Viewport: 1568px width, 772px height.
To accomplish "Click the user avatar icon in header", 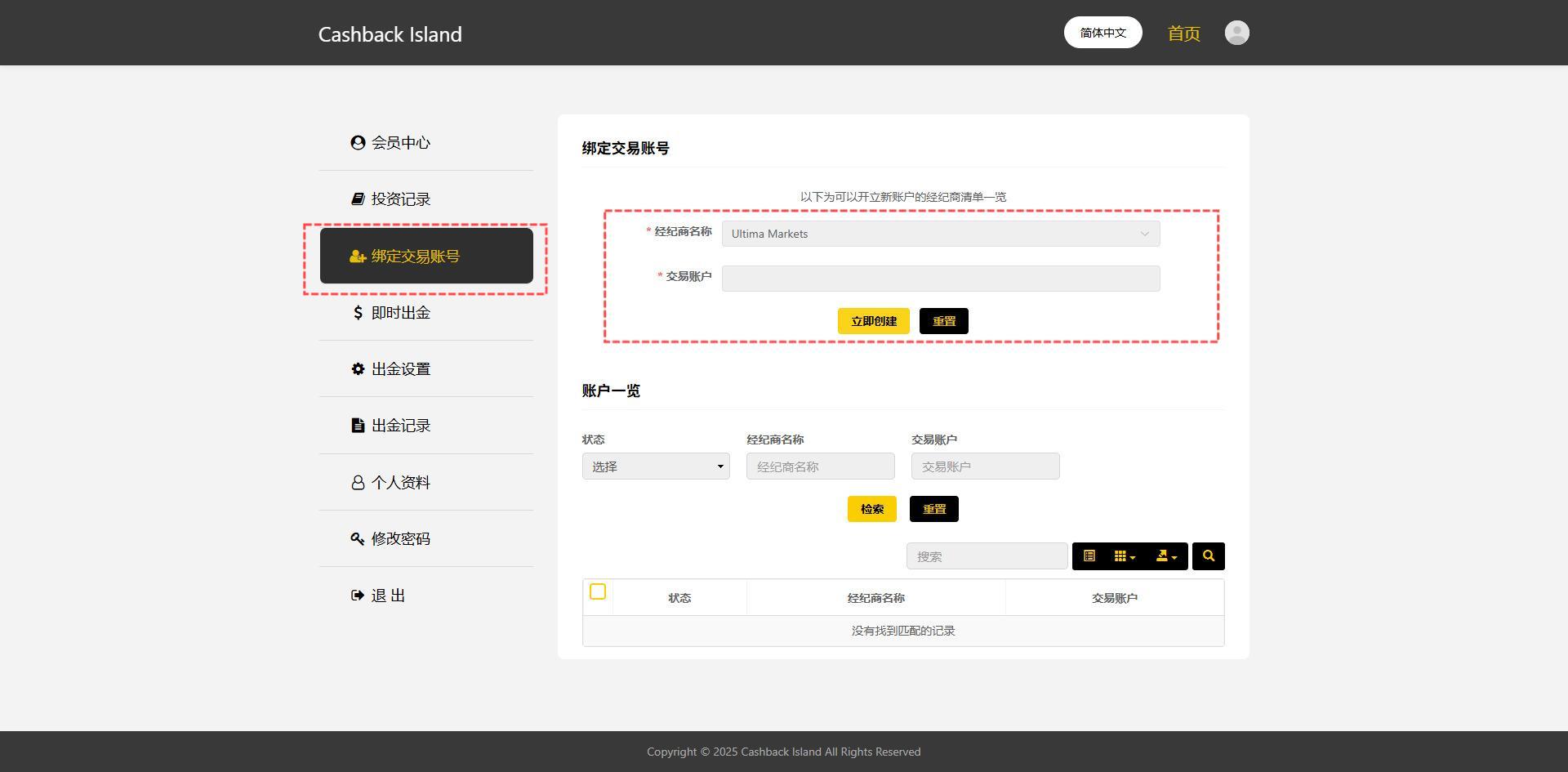I will click(1236, 33).
